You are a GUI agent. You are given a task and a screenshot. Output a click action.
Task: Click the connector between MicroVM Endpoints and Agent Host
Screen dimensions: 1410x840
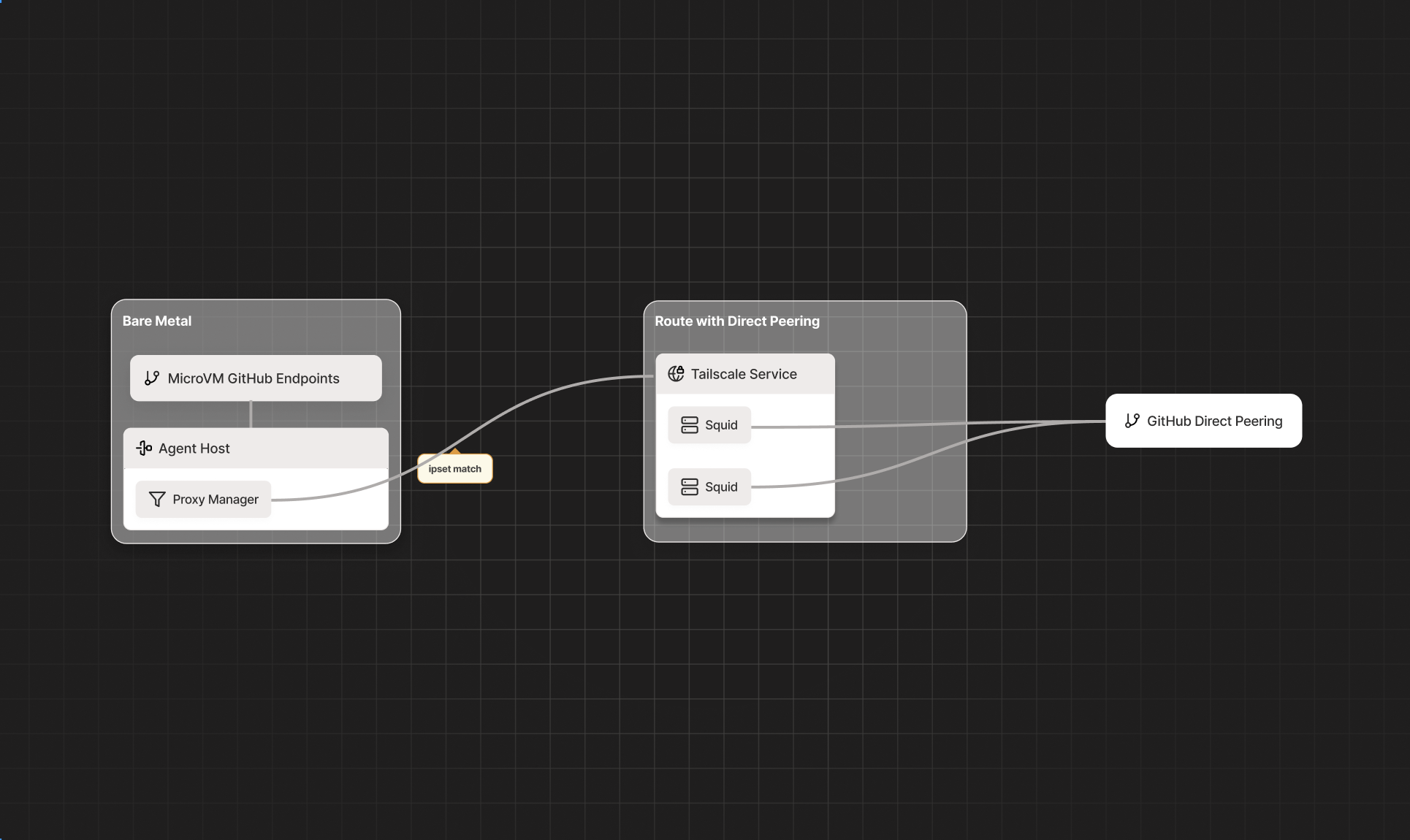tap(251, 414)
